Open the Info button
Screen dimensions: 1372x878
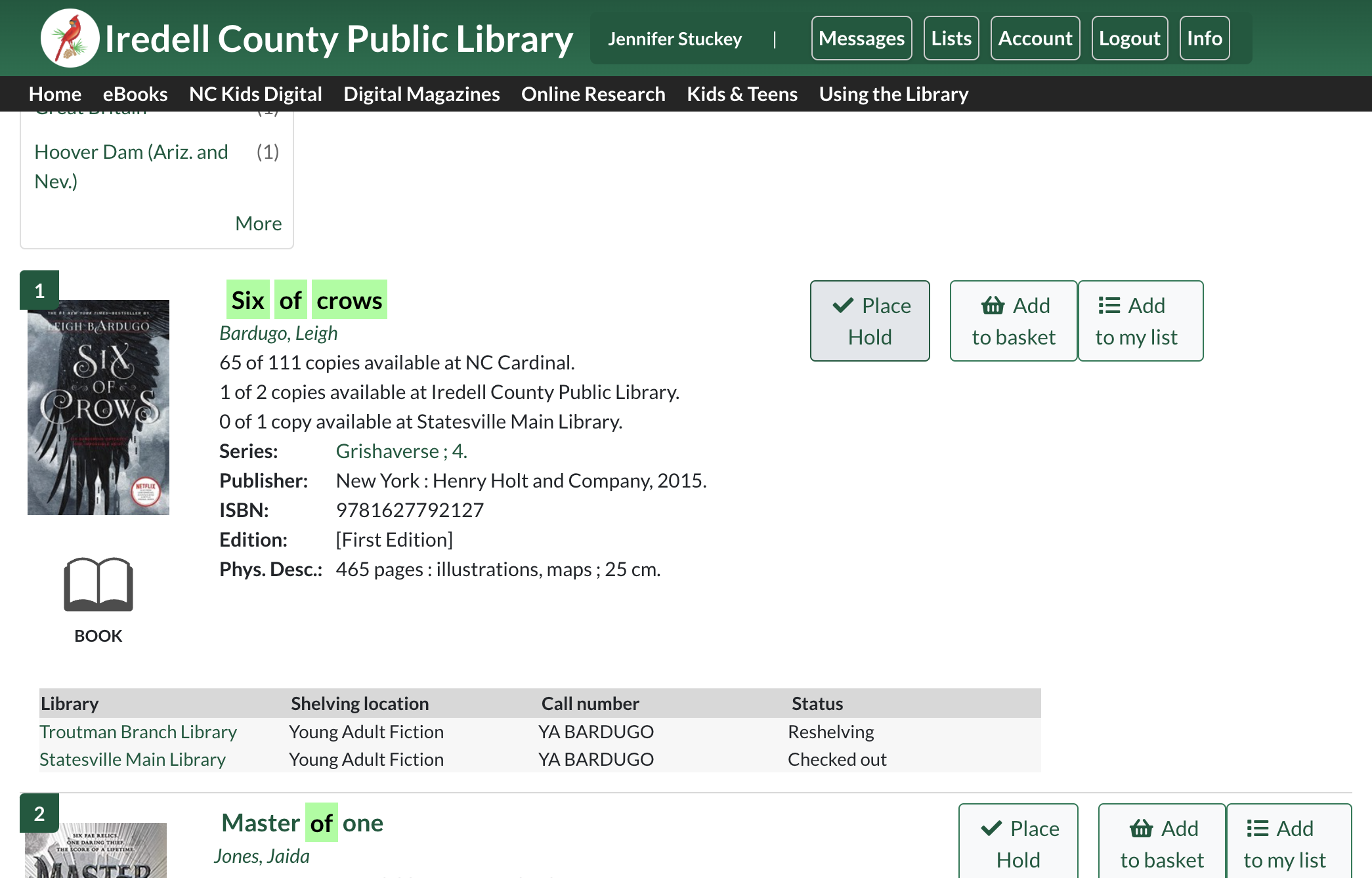click(1205, 38)
